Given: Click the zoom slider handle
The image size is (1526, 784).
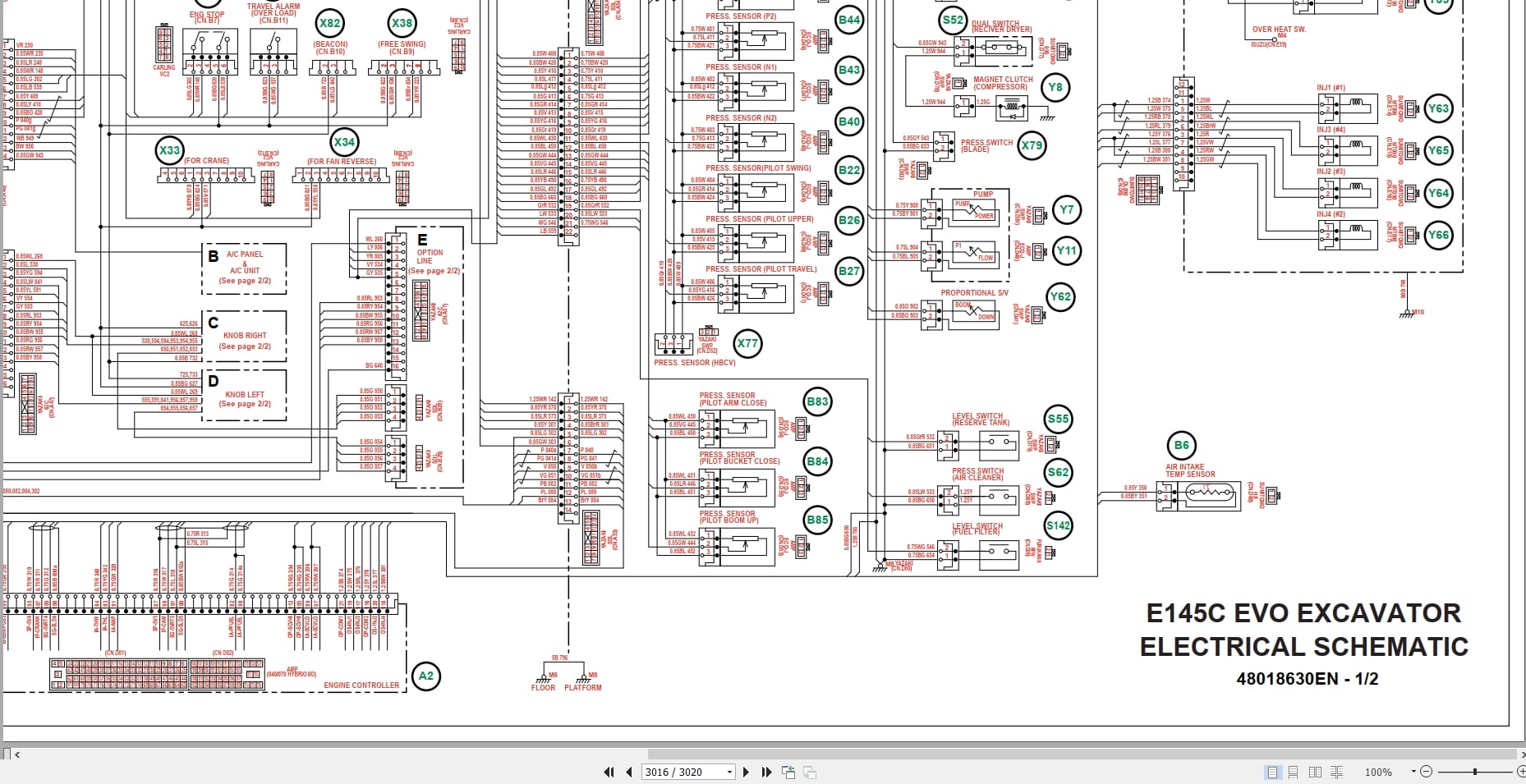Looking at the screenshot, I should (1475, 772).
